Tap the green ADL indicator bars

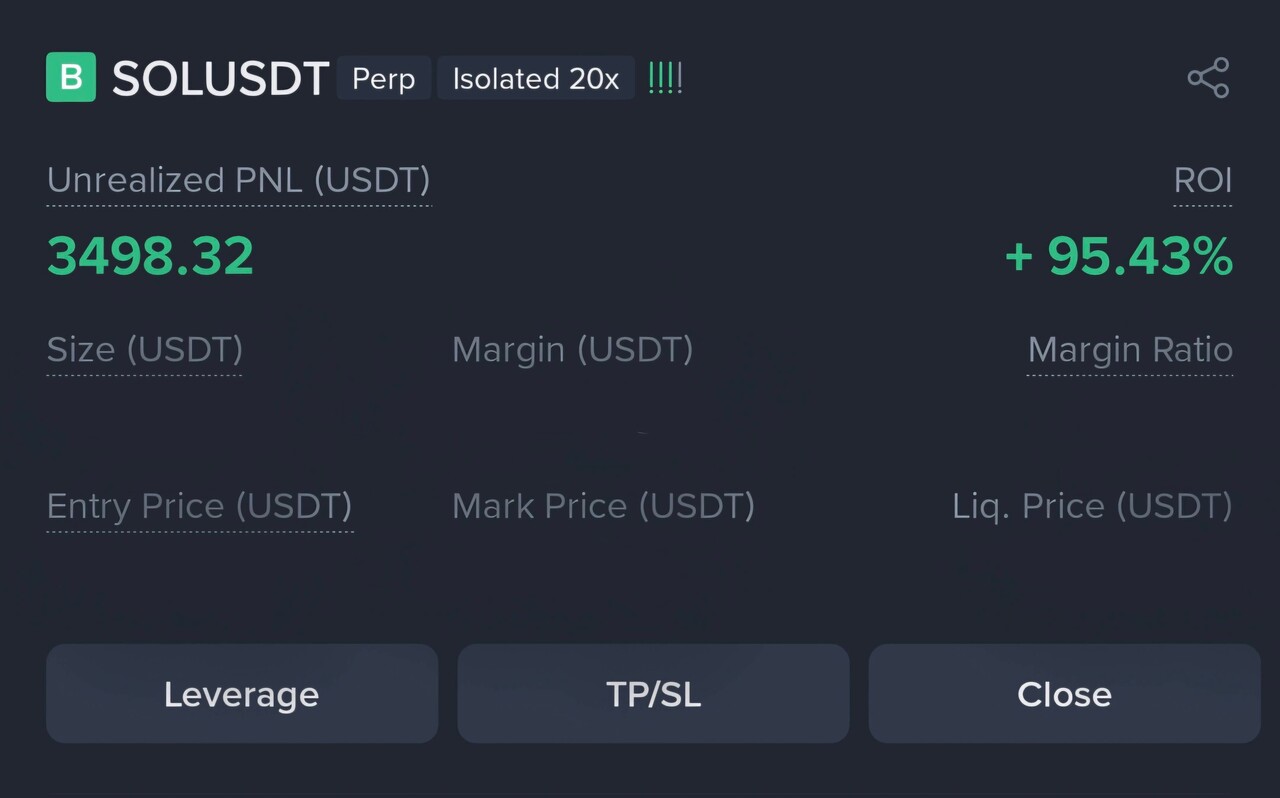tap(665, 78)
